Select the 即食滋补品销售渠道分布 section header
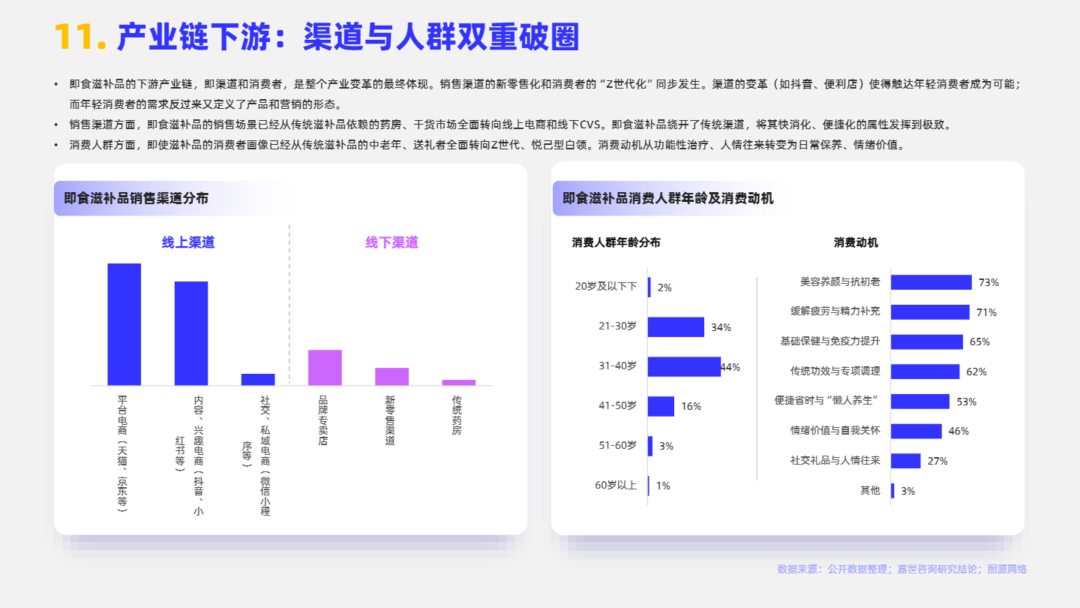The height and width of the screenshot is (608, 1080). click(x=137, y=198)
